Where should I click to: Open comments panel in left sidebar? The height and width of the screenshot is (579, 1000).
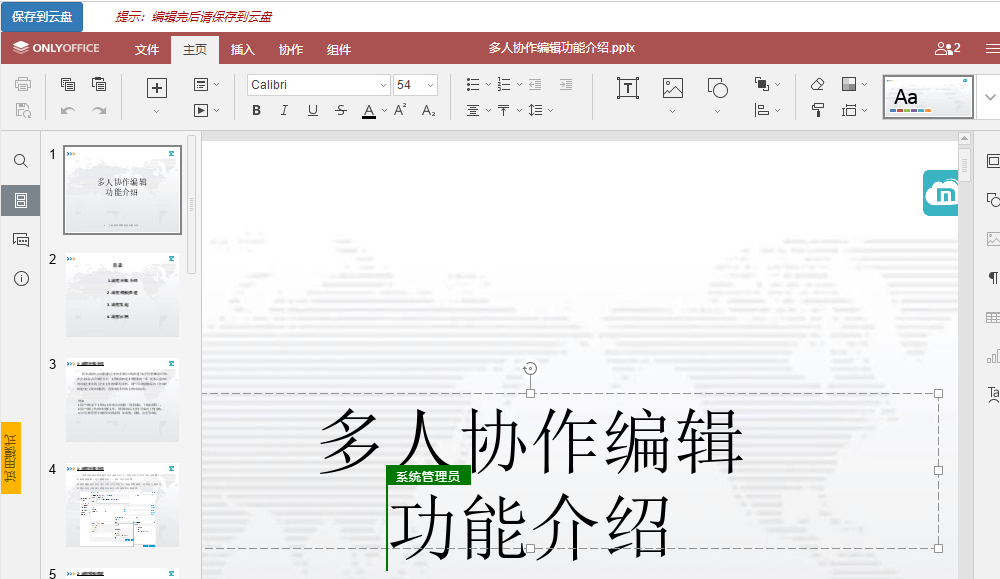(20, 240)
